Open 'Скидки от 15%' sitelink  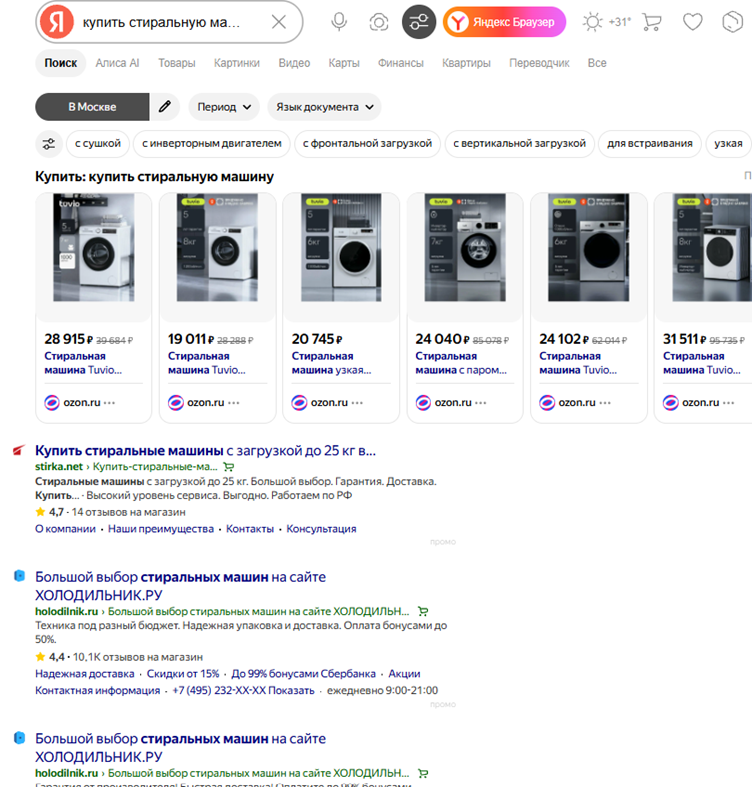click(183, 674)
